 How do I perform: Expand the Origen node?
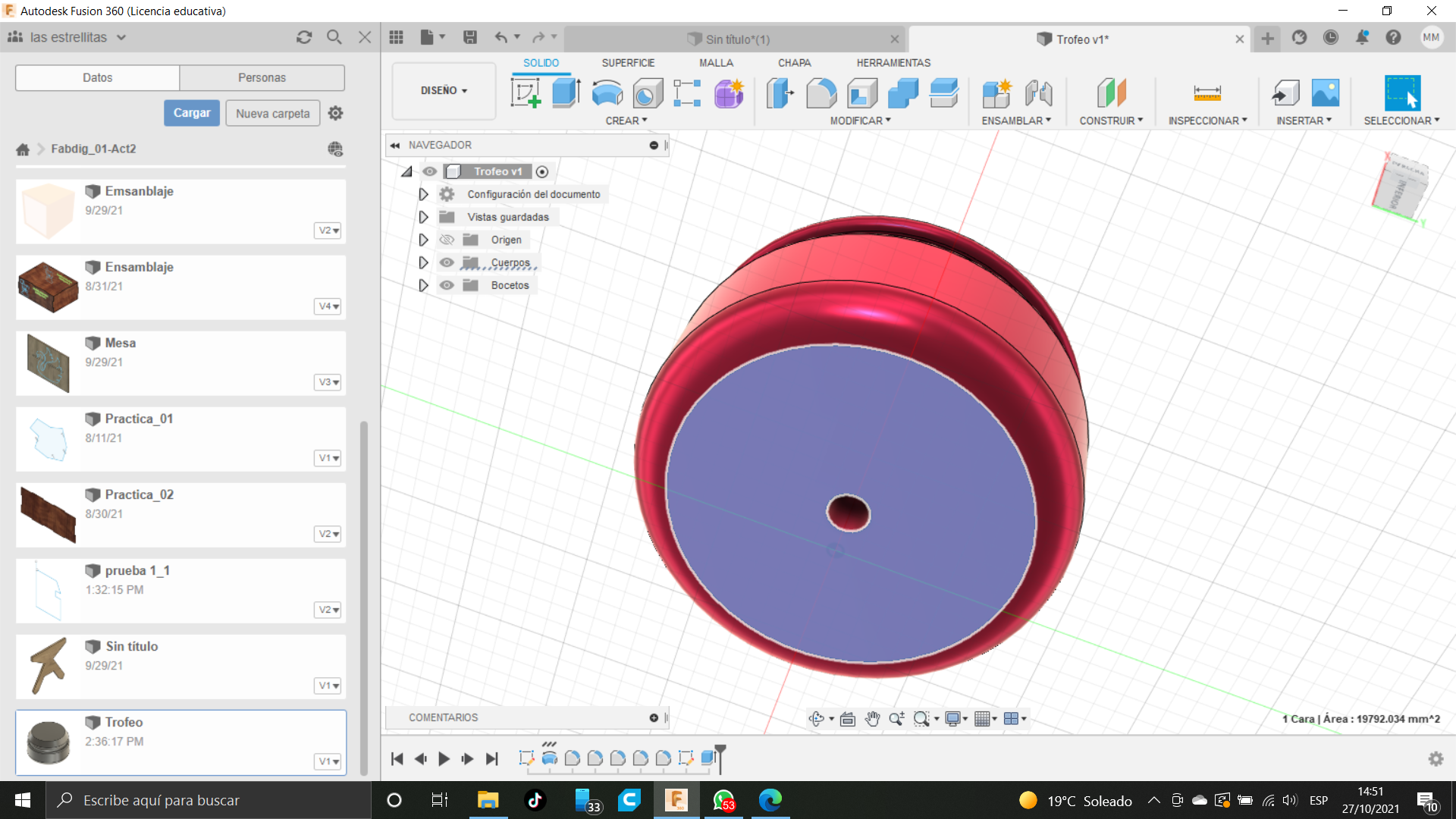[x=423, y=240]
